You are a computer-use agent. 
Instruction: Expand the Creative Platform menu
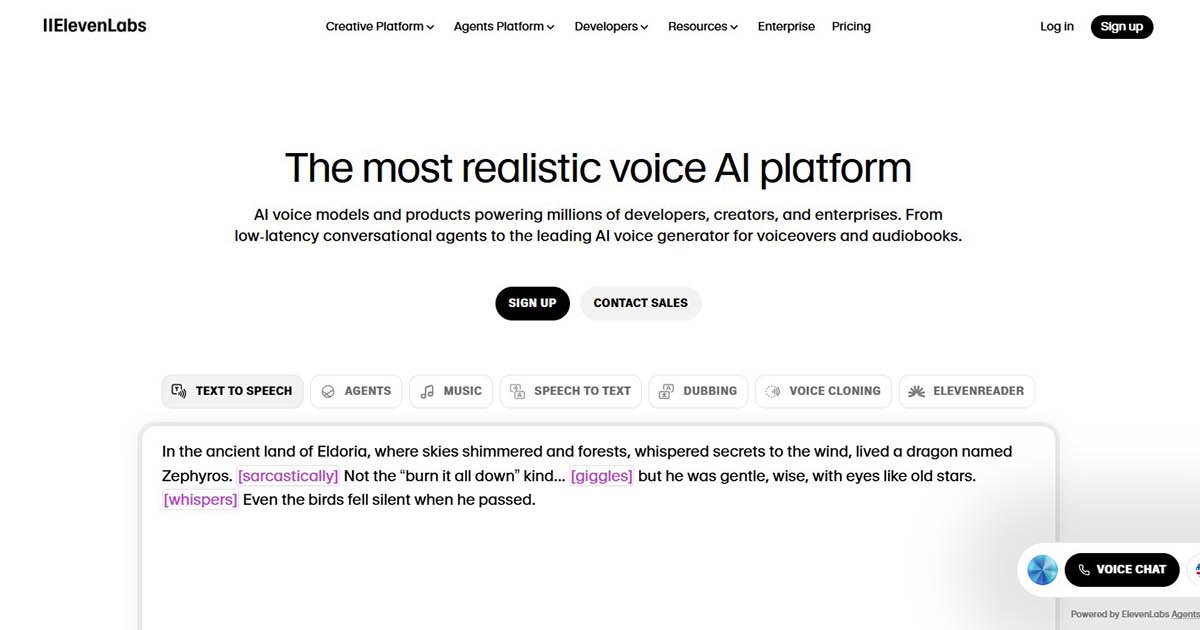click(x=379, y=27)
